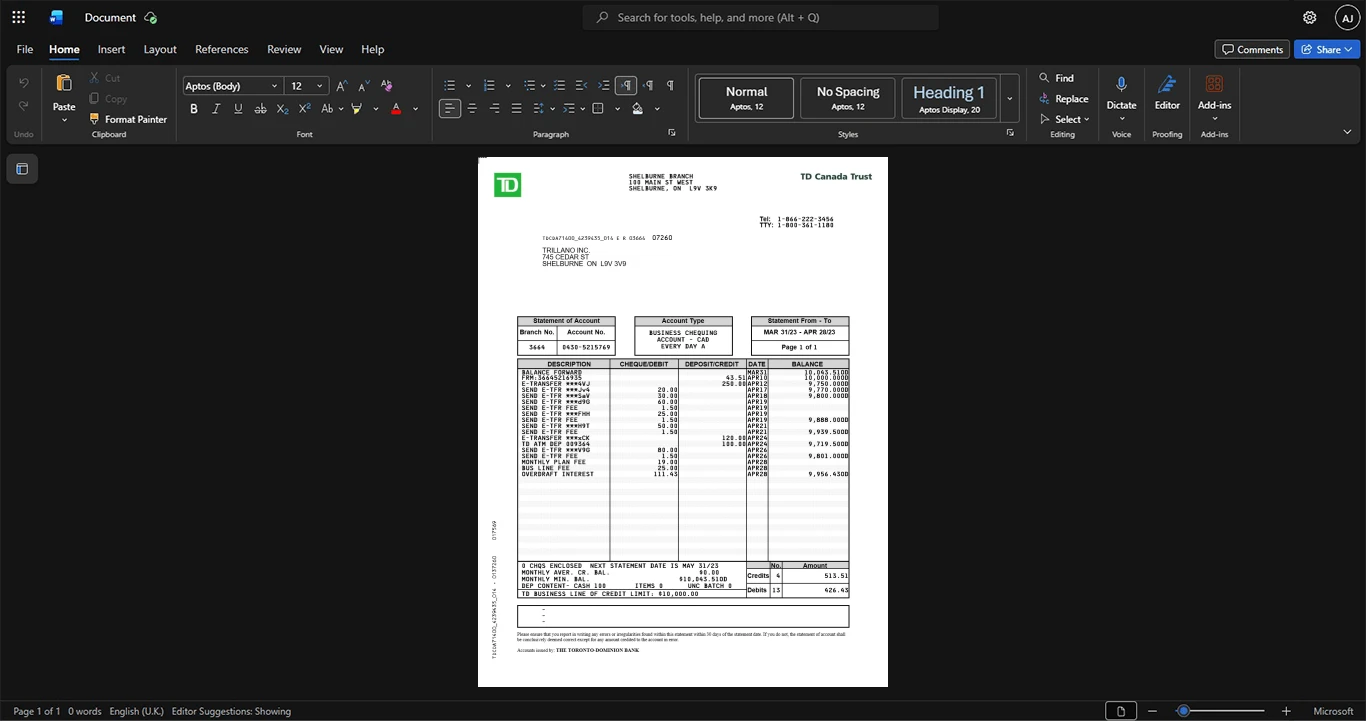The height and width of the screenshot is (721, 1366).
Task: Click the zoom slider handle
Action: [x=1183, y=711]
